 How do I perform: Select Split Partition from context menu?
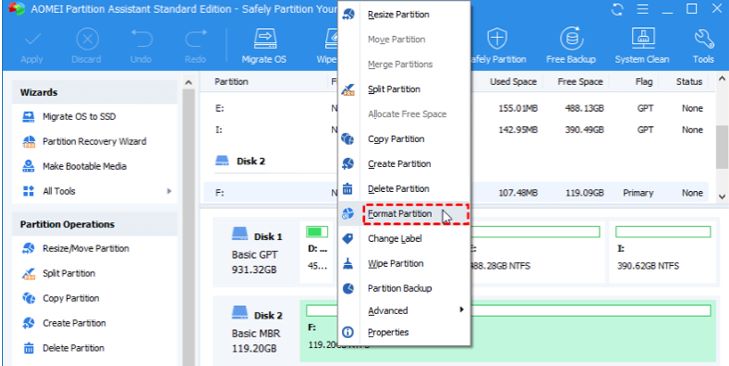(404, 89)
